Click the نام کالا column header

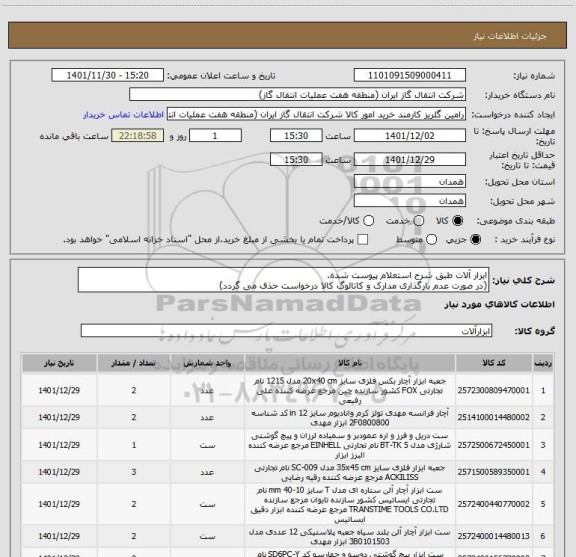[x=350, y=363]
